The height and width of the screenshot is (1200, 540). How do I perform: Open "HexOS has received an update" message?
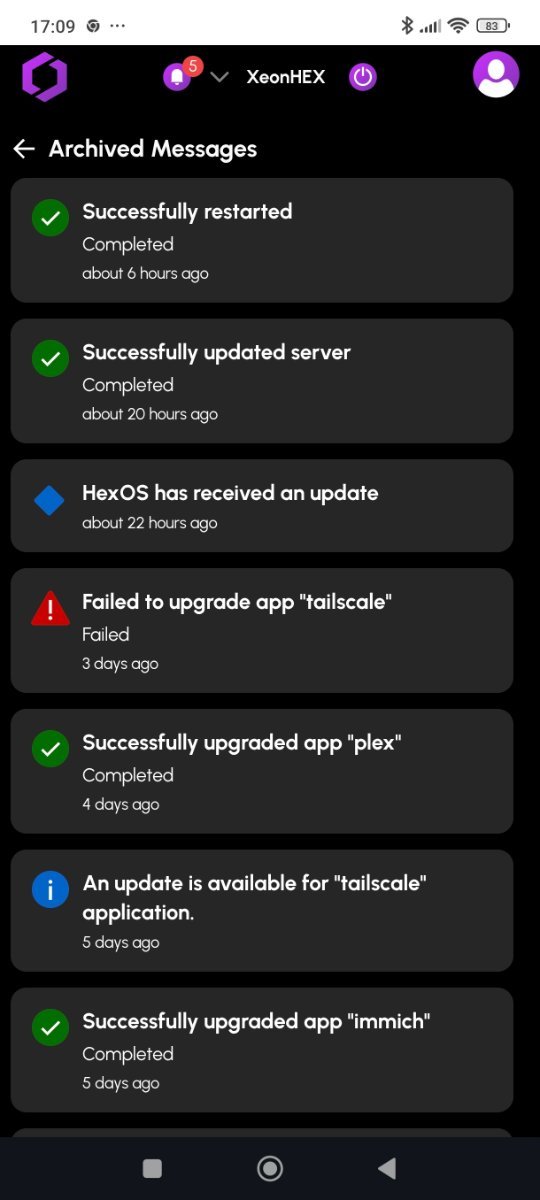pyautogui.click(x=262, y=506)
